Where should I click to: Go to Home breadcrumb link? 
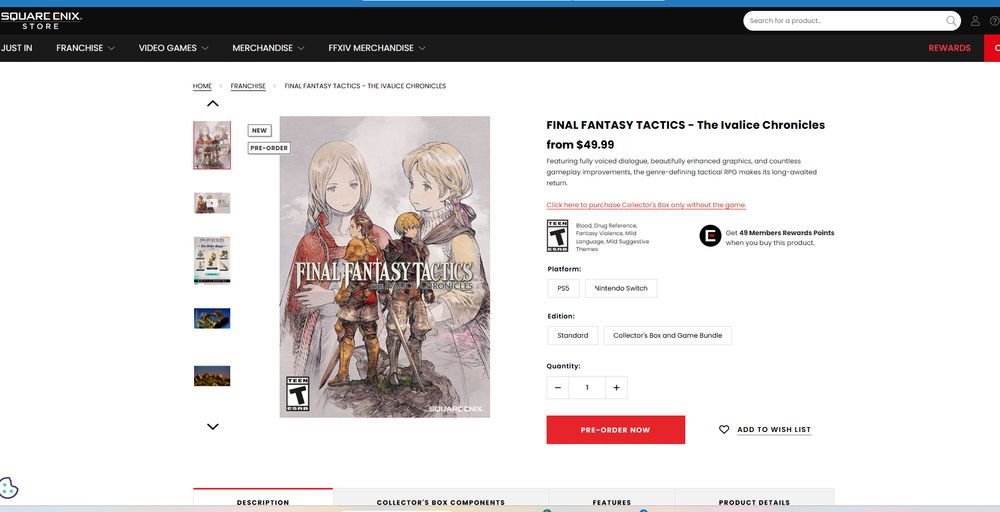click(x=202, y=86)
